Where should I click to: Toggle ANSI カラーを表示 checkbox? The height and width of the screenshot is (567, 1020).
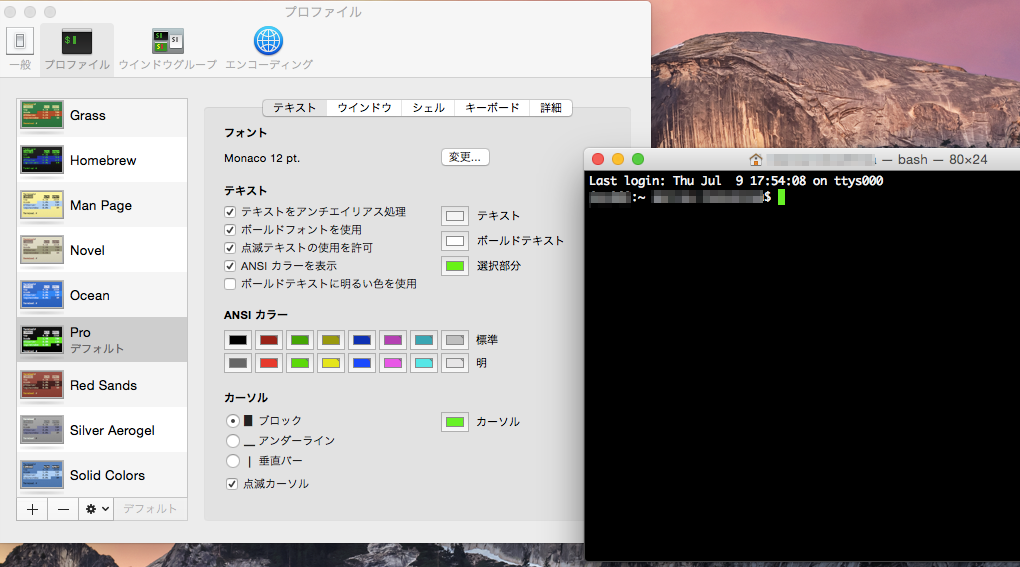click(x=230, y=266)
